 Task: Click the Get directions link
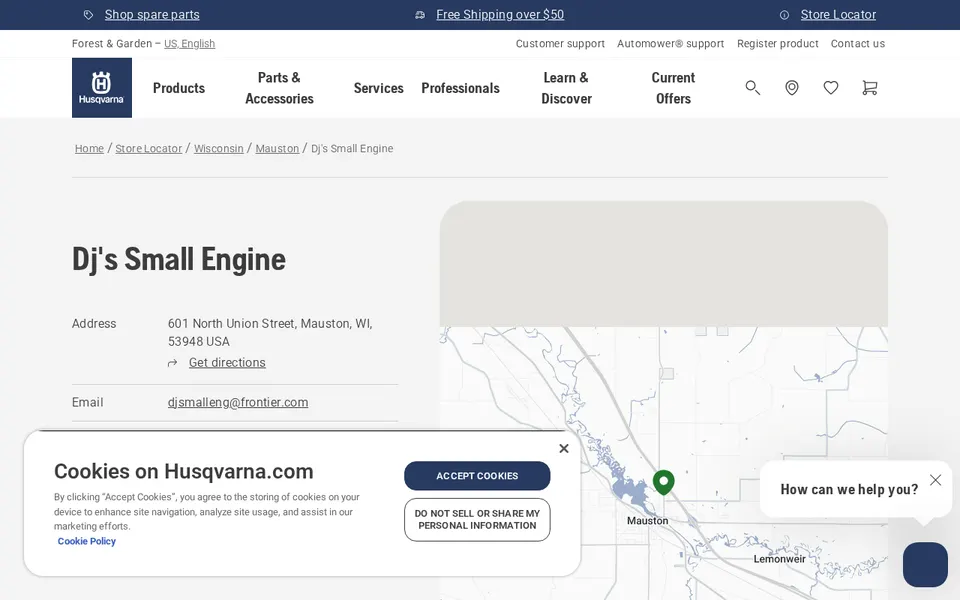(x=227, y=362)
